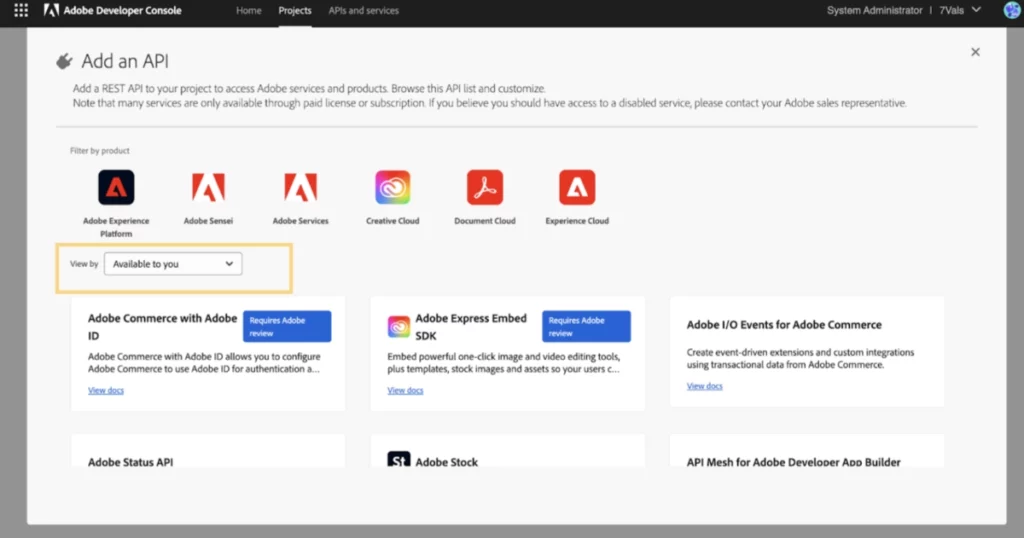The width and height of the screenshot is (1024, 538).
Task: Select Adobe I/O Events for Adobe Commerce card title
Action: tap(784, 324)
